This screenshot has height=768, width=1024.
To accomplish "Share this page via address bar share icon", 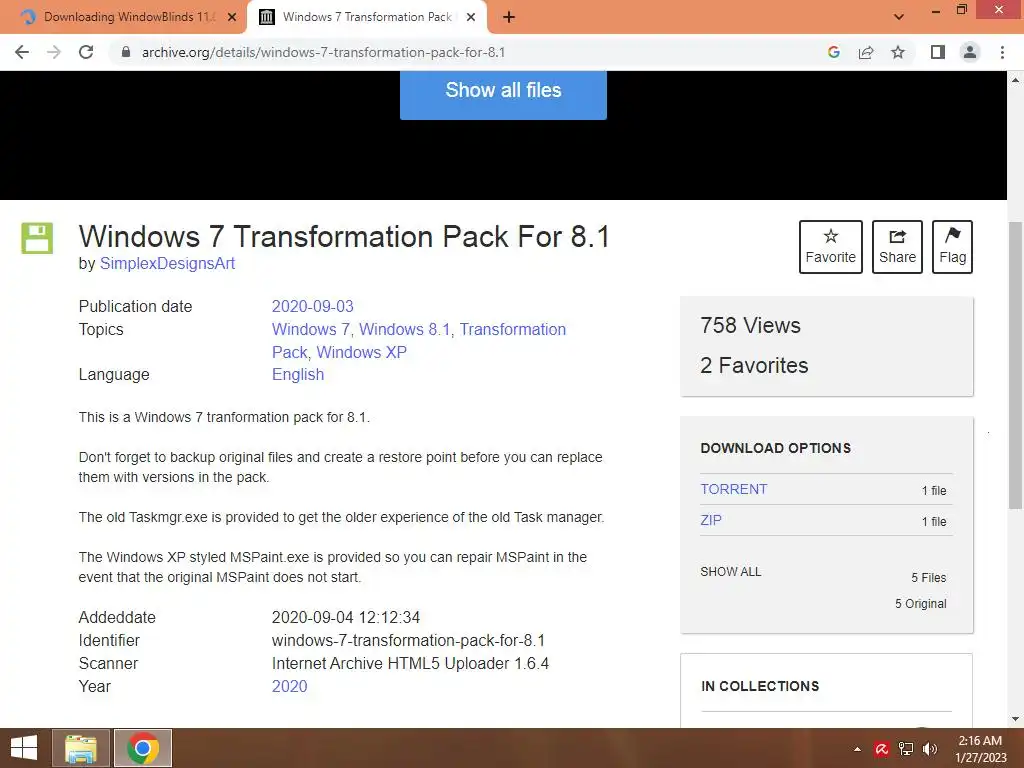I will (866, 52).
